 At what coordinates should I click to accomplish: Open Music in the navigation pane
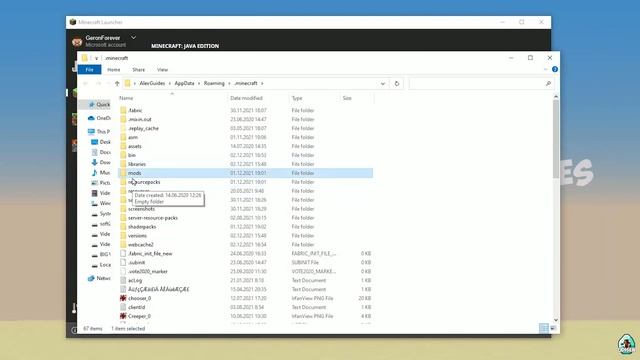100,173
